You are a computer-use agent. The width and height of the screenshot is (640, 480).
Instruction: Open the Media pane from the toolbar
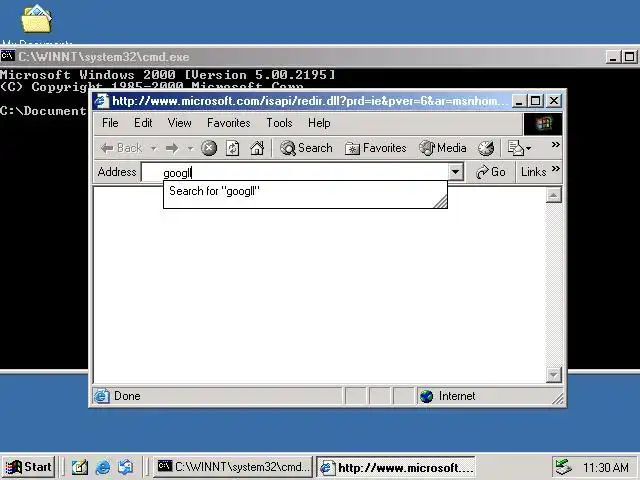click(442, 148)
